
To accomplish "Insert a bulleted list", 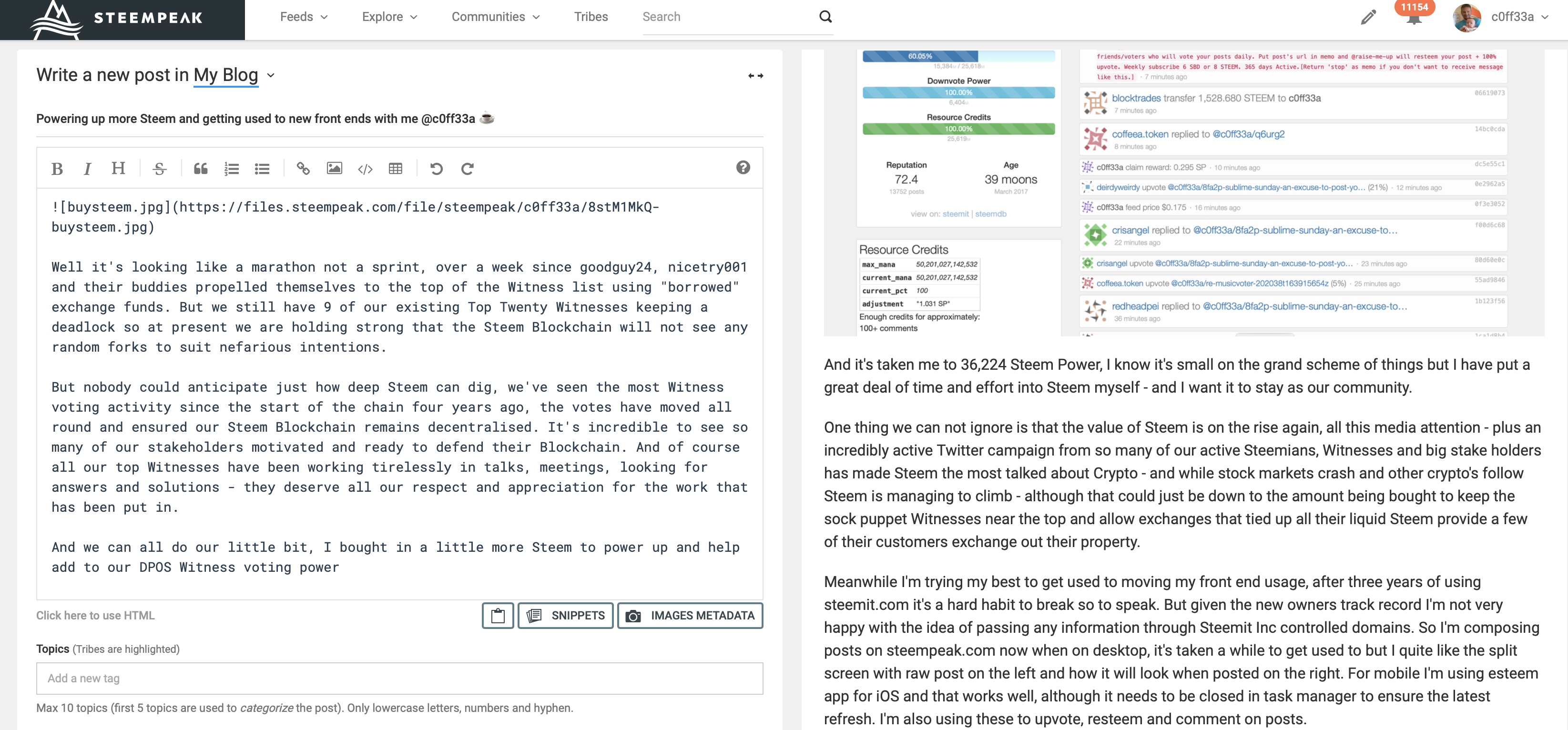I will 262,169.
